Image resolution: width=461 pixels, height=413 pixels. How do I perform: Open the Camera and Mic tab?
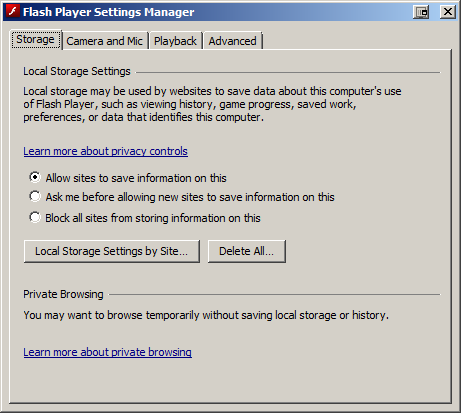104,41
